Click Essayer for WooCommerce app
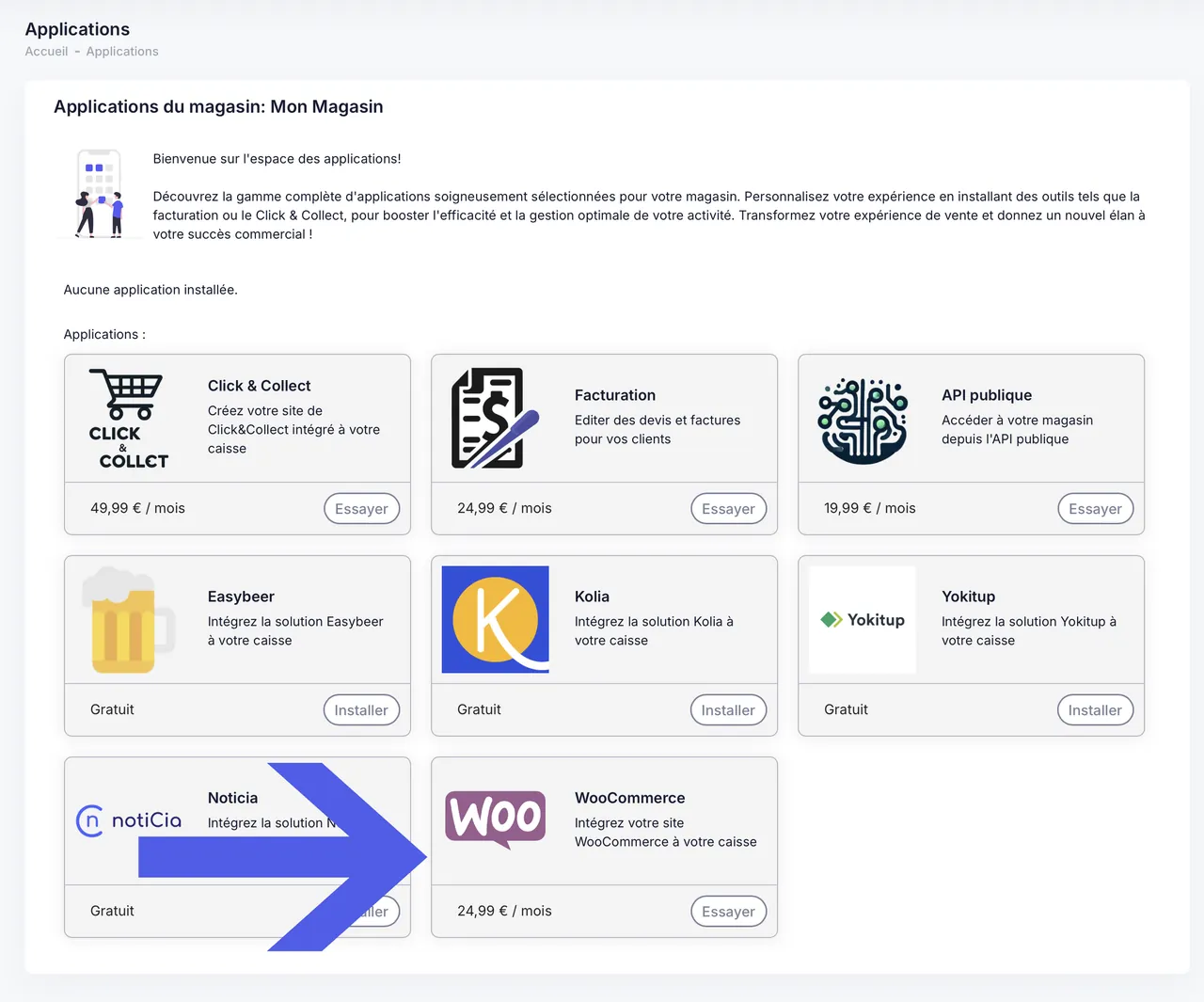1204x1002 pixels. [729, 912]
